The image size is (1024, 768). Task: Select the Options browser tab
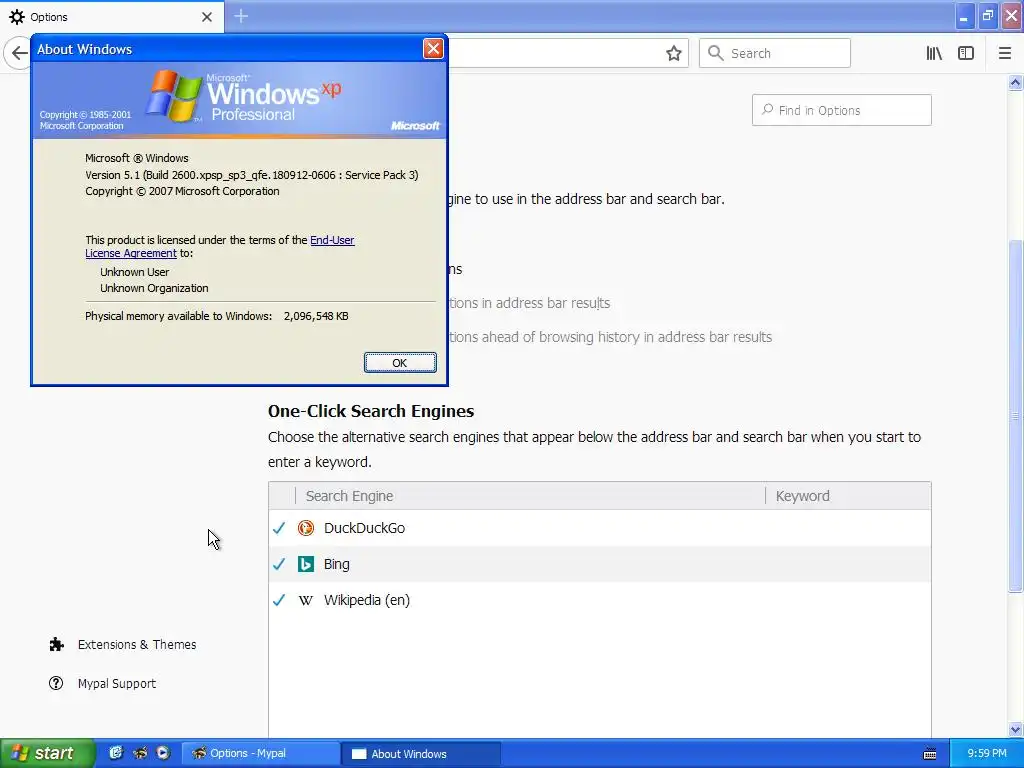click(112, 17)
